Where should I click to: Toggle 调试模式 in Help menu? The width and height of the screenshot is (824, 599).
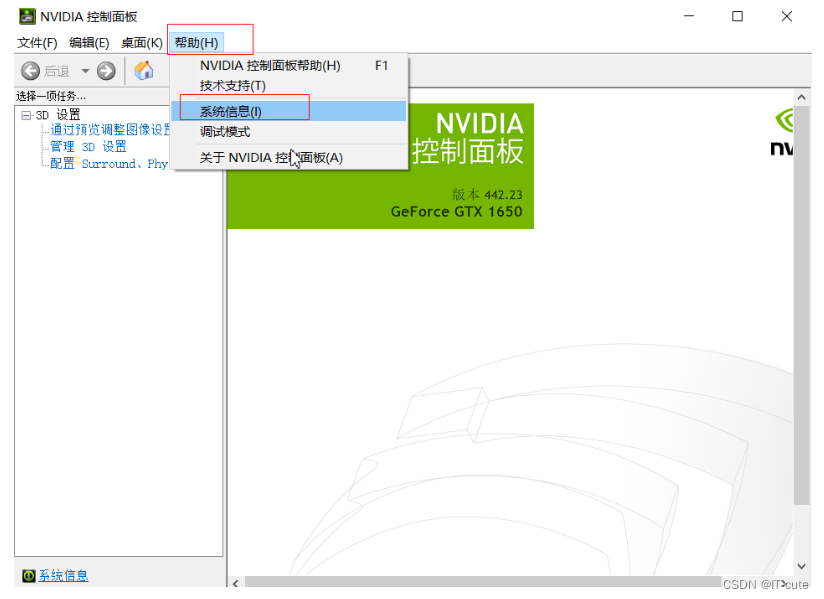click(x=289, y=132)
